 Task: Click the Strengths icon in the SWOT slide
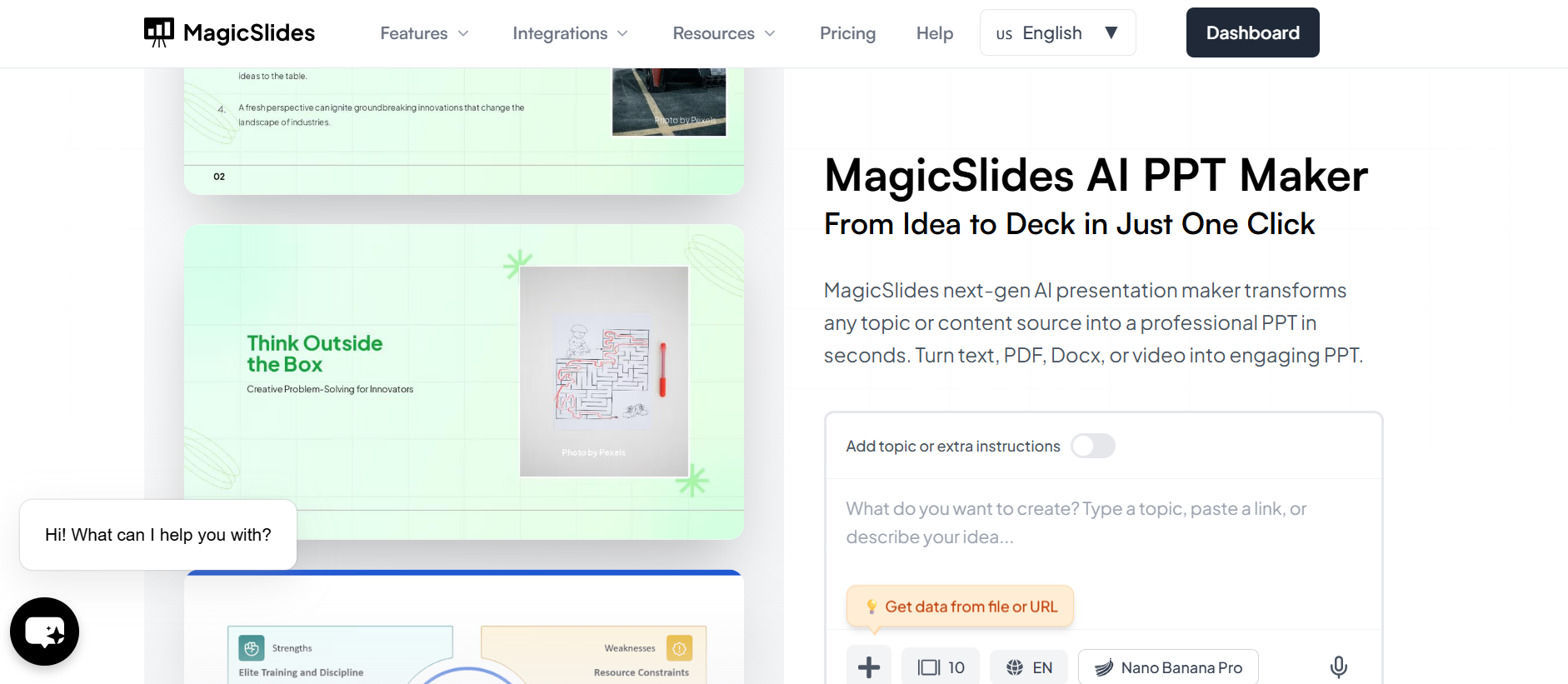(252, 648)
